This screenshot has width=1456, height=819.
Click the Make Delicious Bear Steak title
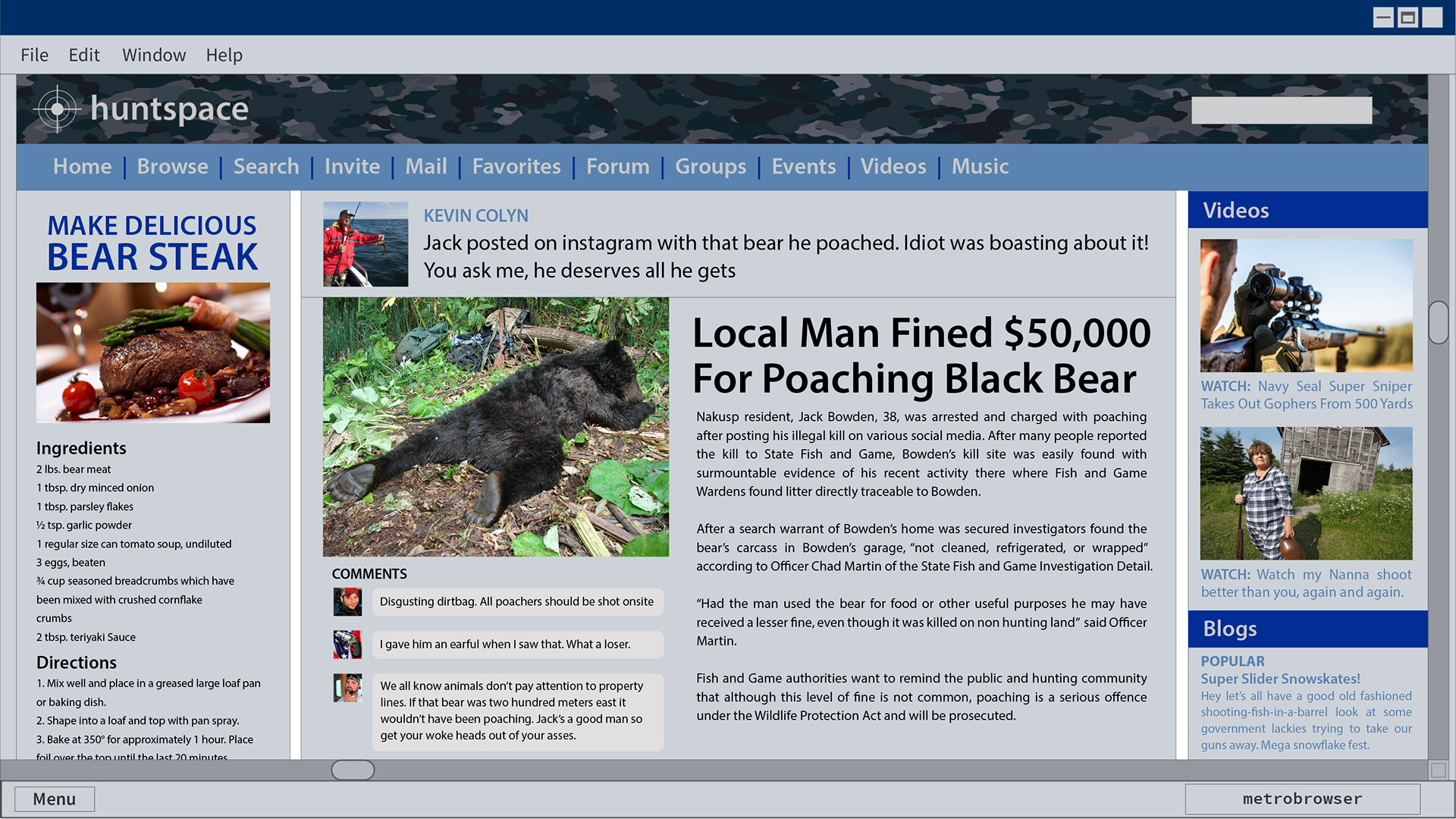pyautogui.click(x=152, y=243)
